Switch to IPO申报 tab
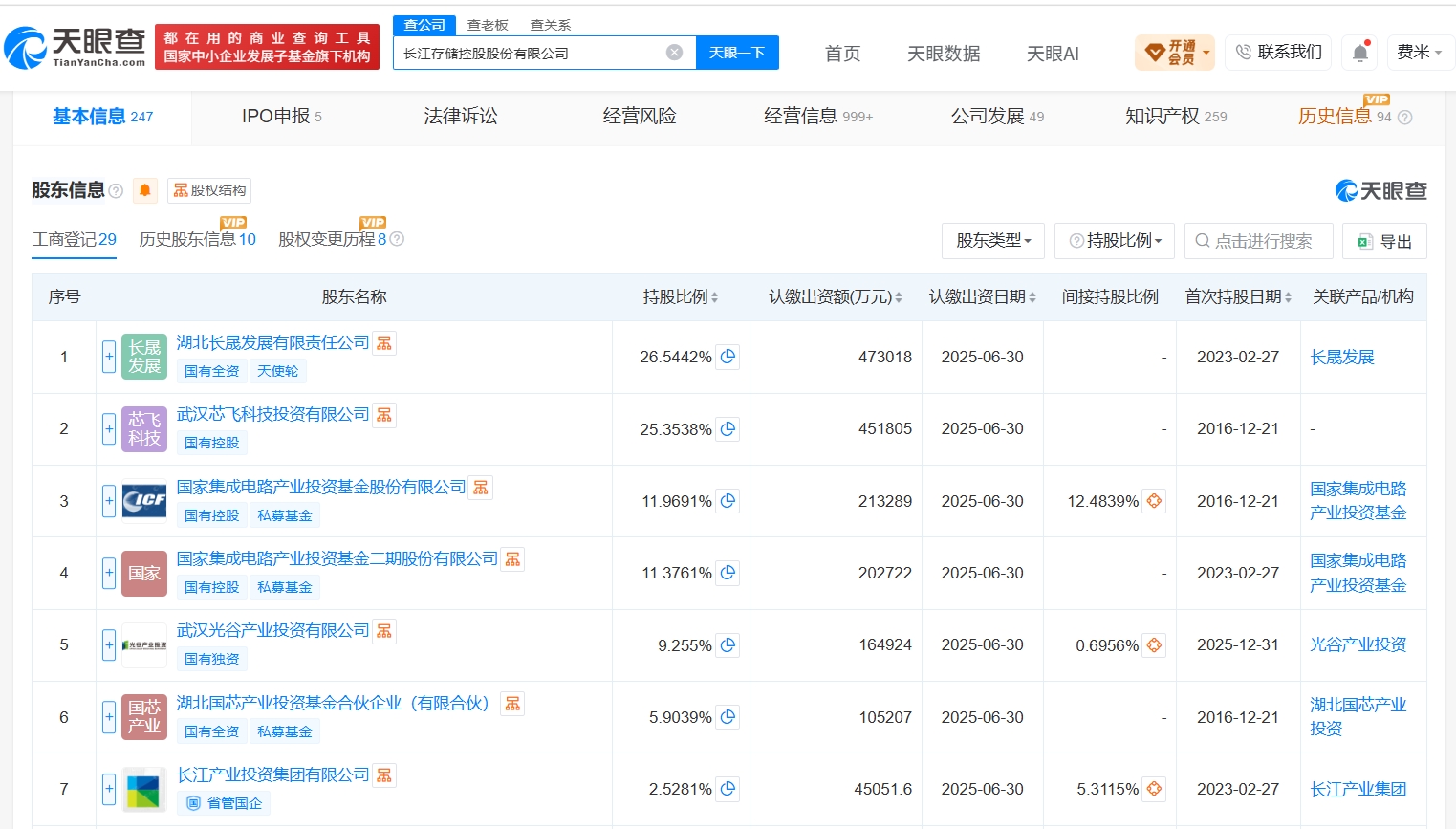 (x=282, y=117)
